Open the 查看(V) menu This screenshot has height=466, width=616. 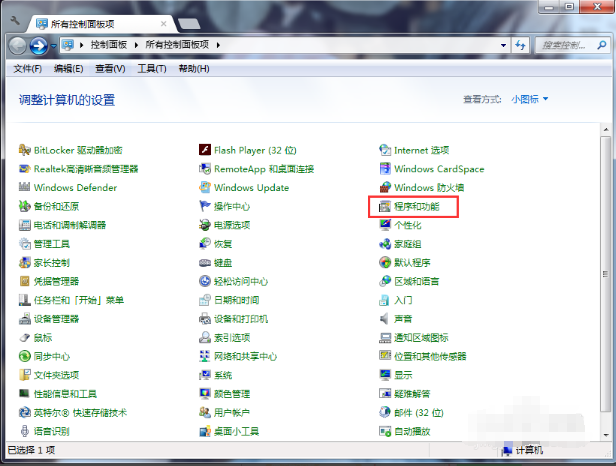tap(110, 69)
